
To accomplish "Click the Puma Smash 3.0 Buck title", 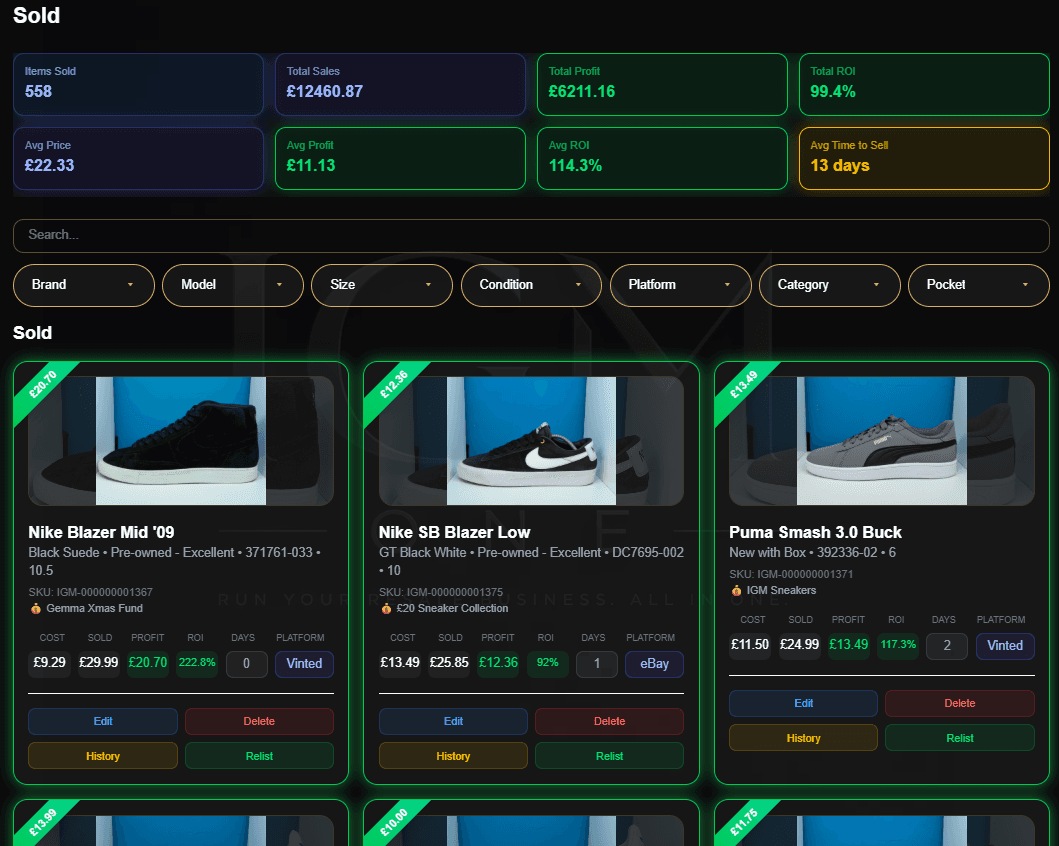I will point(815,532).
